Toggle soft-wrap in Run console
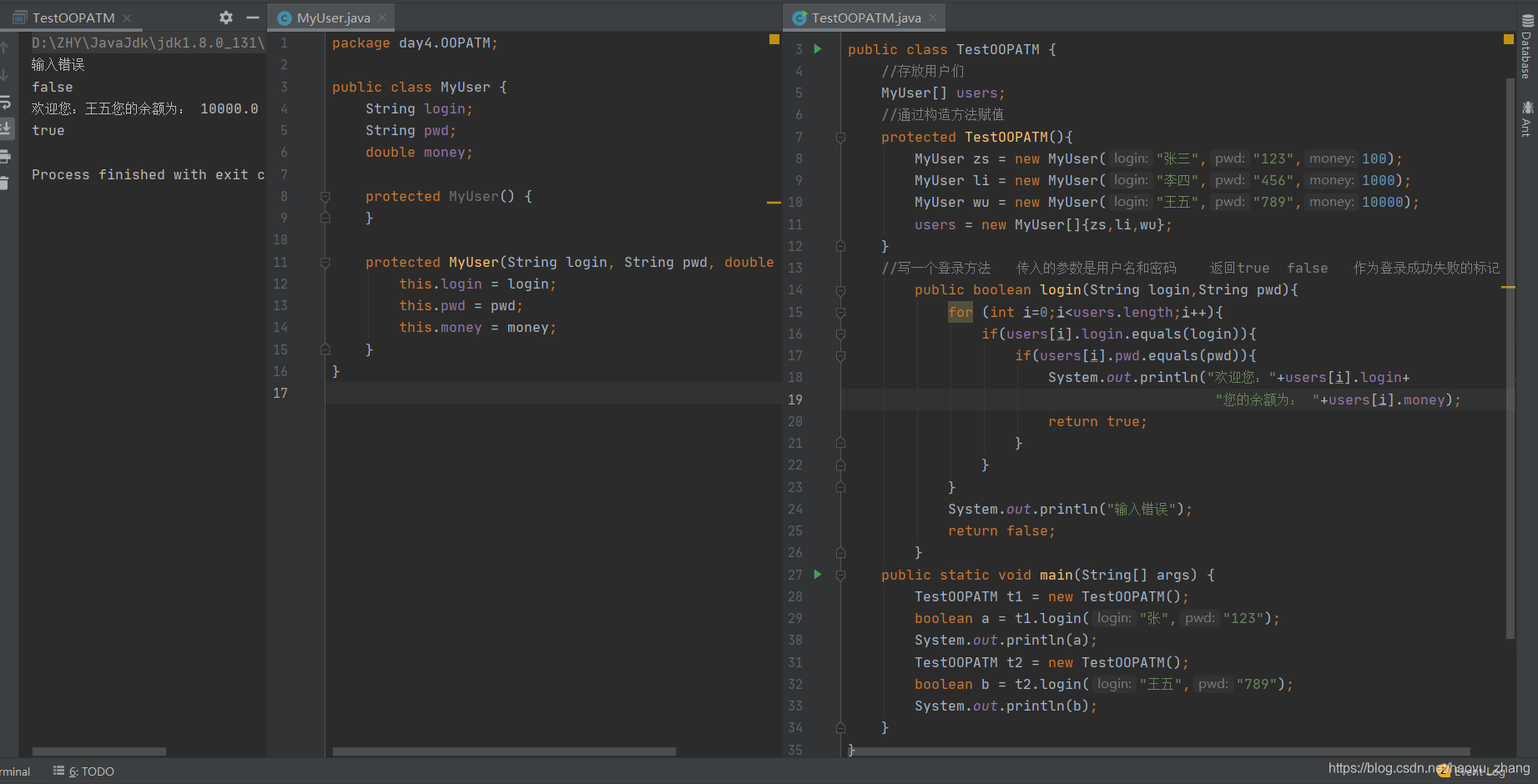The height and width of the screenshot is (784, 1538). tap(5, 102)
